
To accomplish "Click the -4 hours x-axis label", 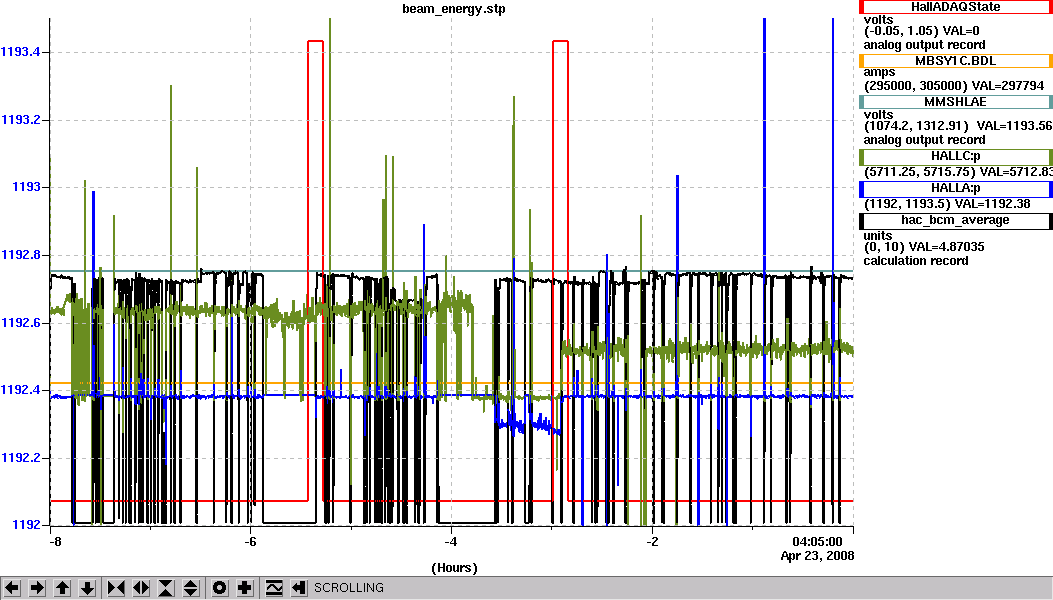I will coord(451,542).
